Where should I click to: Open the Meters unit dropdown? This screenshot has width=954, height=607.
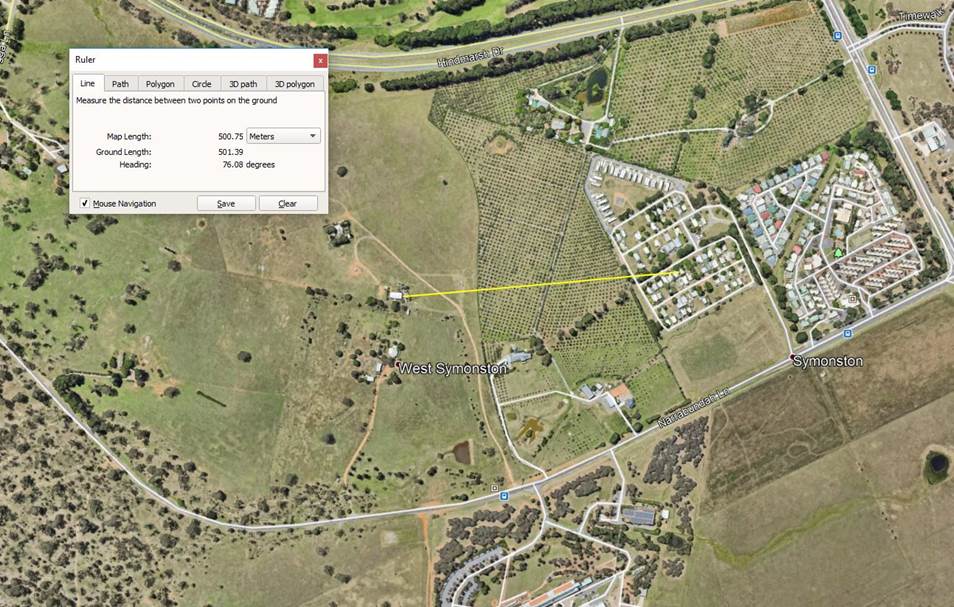click(x=284, y=136)
